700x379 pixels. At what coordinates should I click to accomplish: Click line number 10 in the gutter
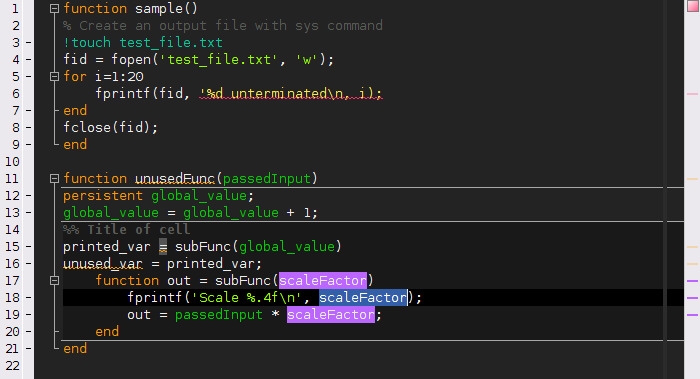coord(12,162)
